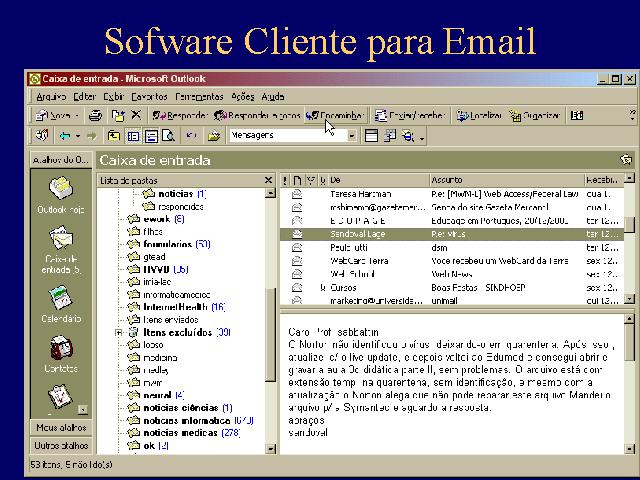Close the Lista de pastas pane

pos(268,181)
